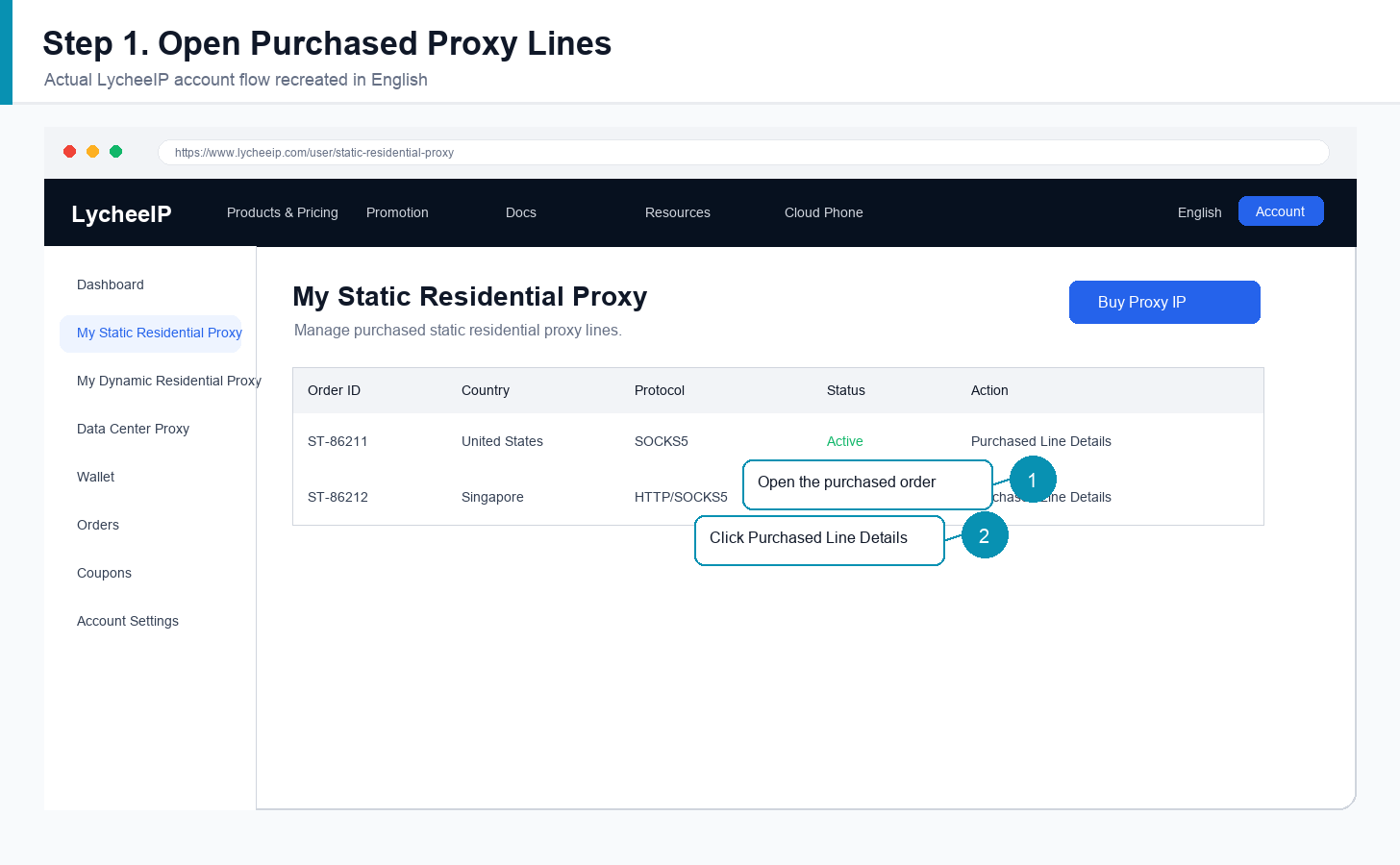Click the yellow minimize window dot

pyautogui.click(x=92, y=152)
